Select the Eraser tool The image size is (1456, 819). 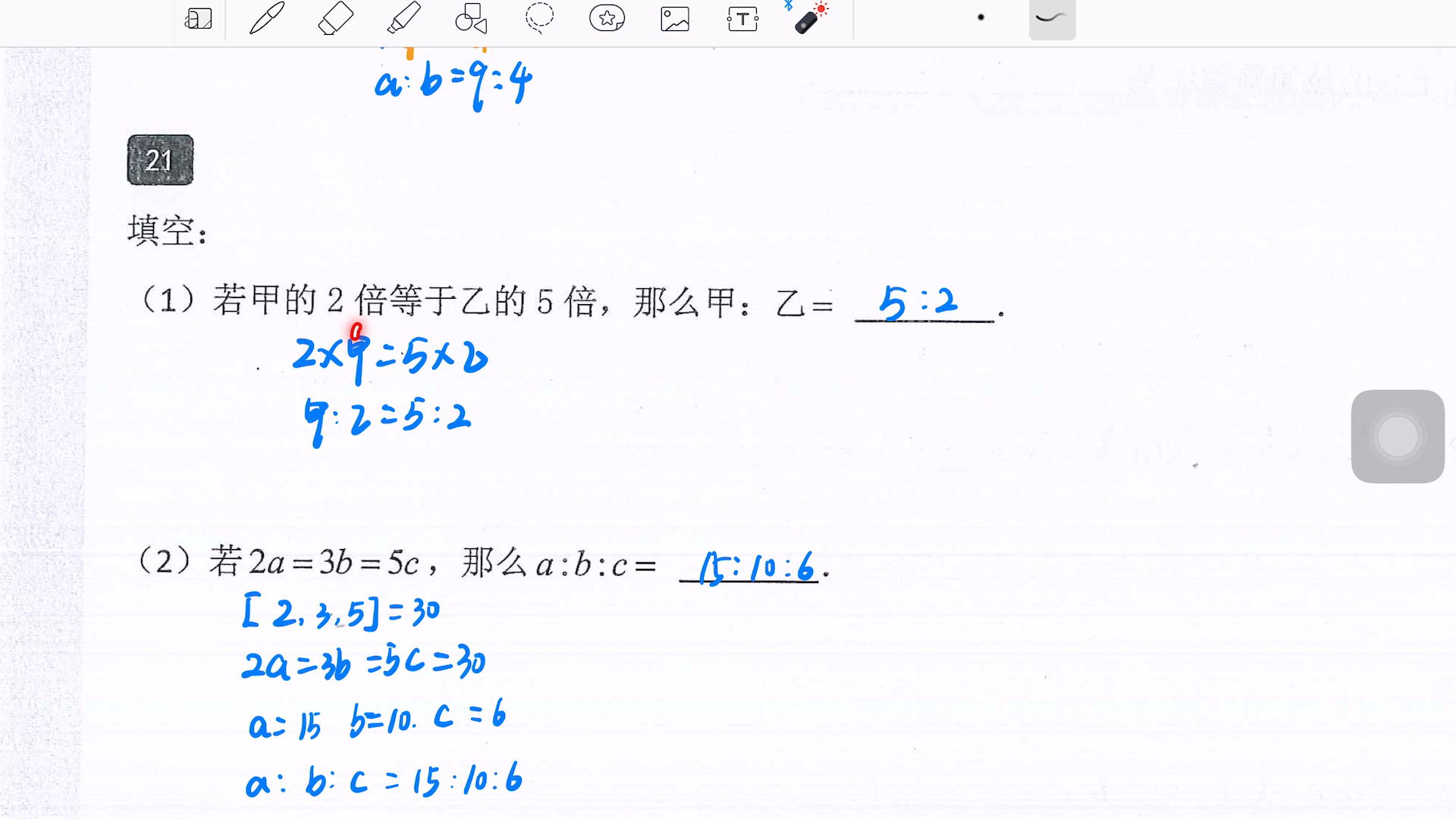[x=335, y=18]
